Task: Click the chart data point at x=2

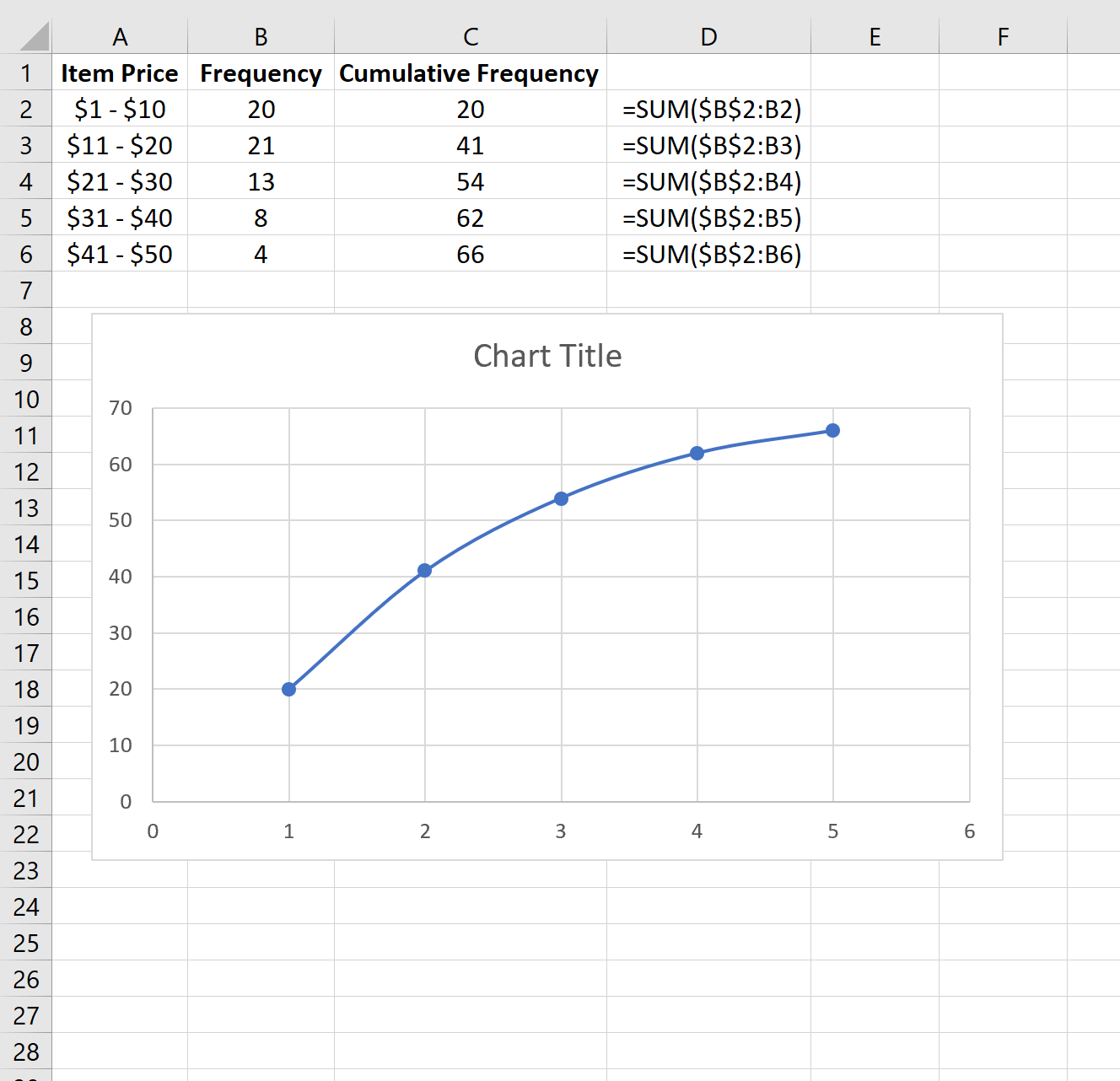Action: click(x=425, y=571)
